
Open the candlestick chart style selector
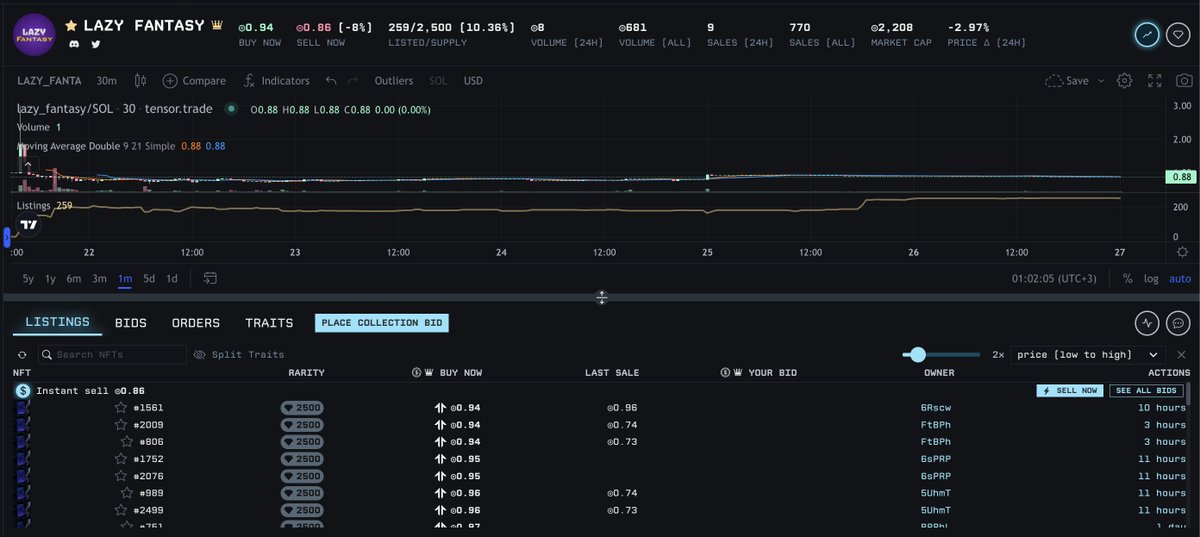click(140, 81)
